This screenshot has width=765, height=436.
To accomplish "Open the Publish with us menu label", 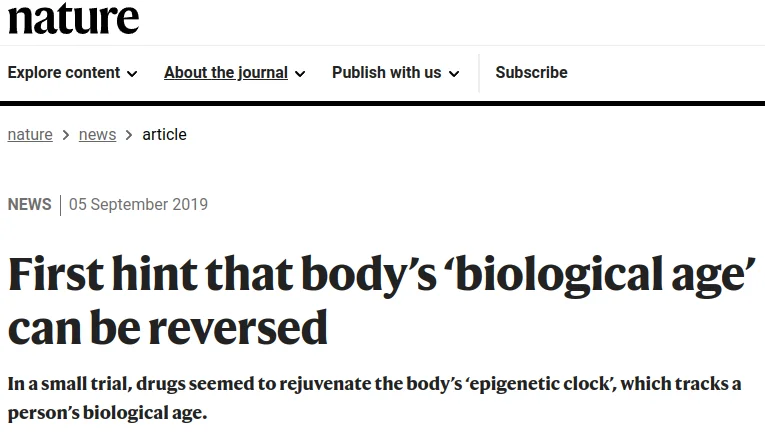I will [x=386, y=72].
